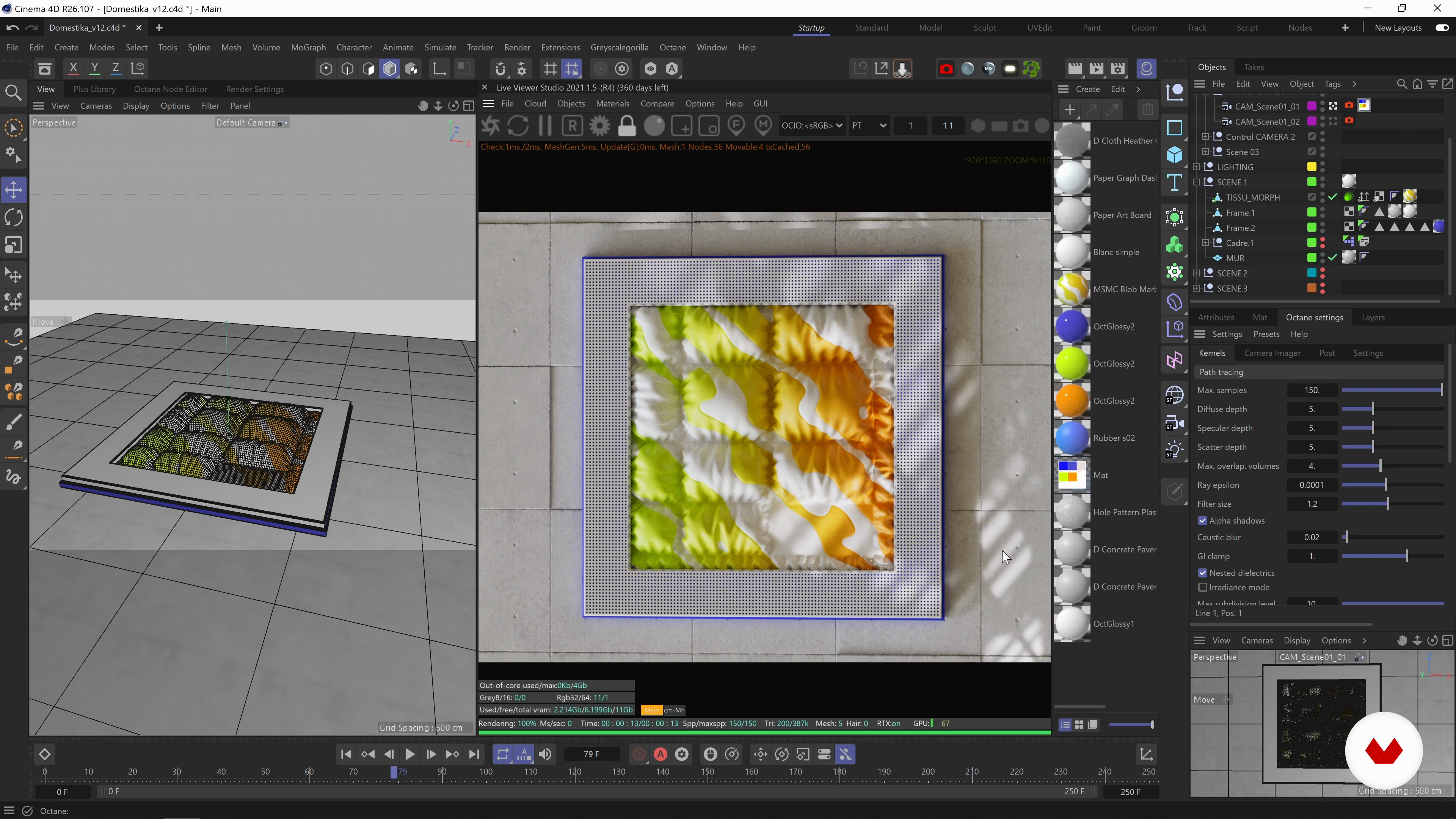Toggle visibility dots of Cadre.1

coord(1323,243)
